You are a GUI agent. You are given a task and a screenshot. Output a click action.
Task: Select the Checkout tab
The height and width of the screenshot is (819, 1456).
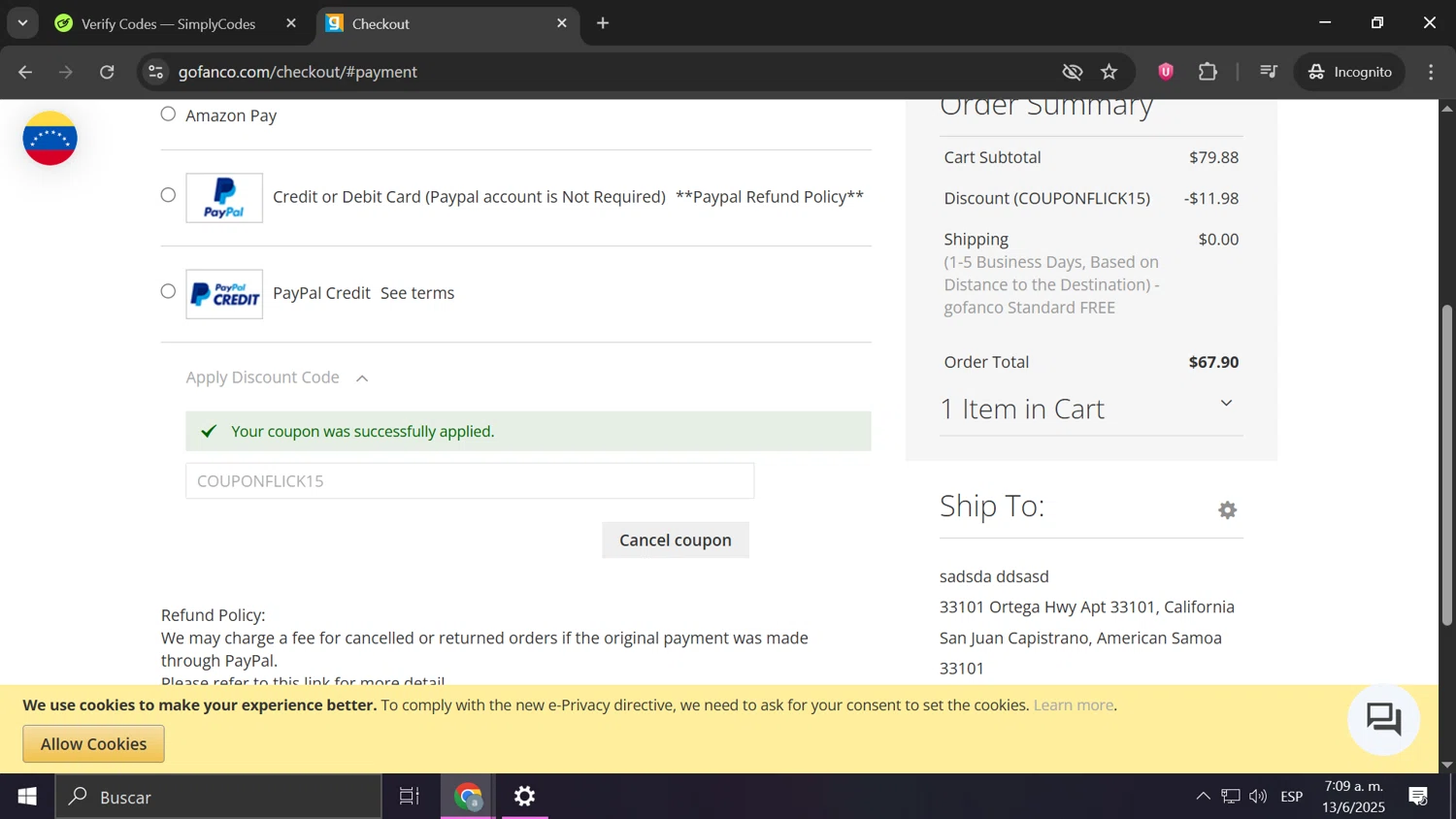[x=447, y=23]
